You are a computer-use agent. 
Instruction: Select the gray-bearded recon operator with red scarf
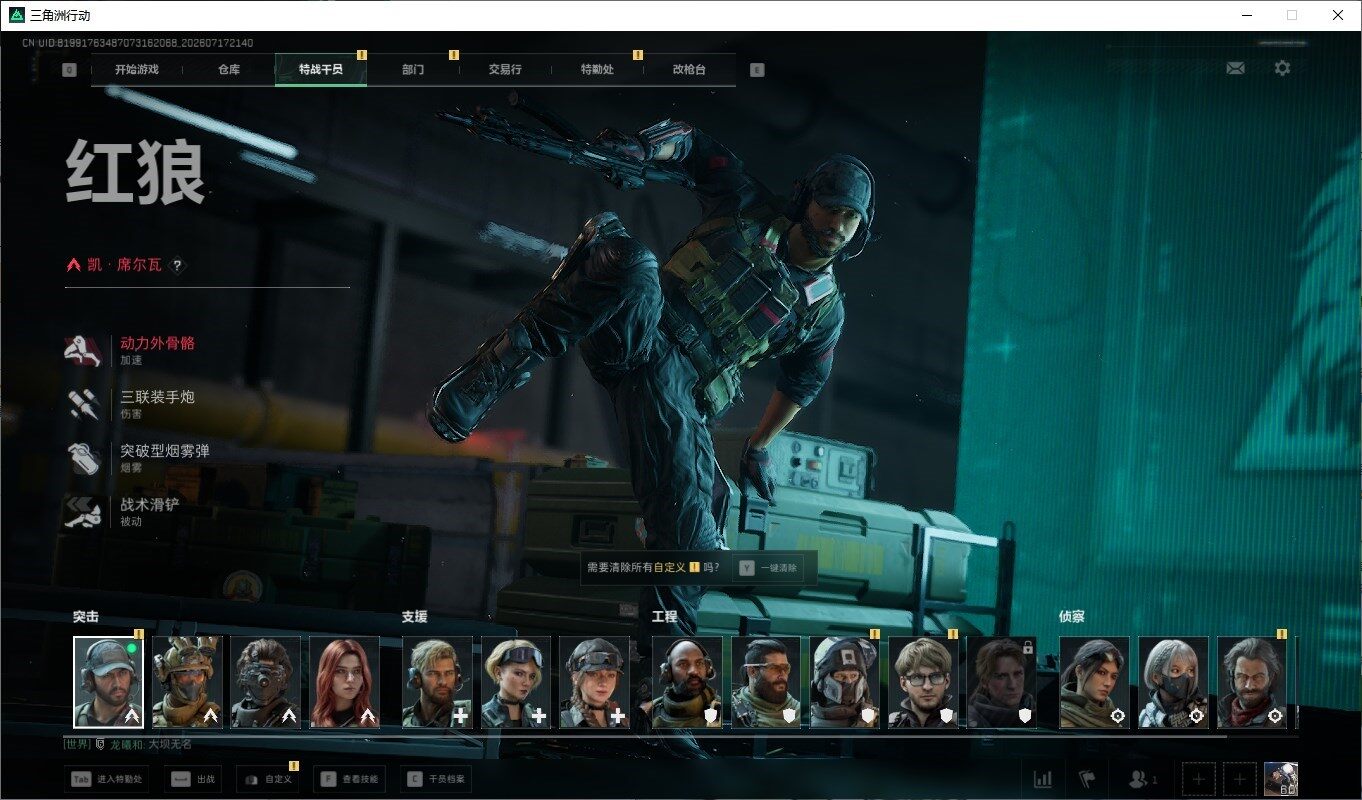1252,682
